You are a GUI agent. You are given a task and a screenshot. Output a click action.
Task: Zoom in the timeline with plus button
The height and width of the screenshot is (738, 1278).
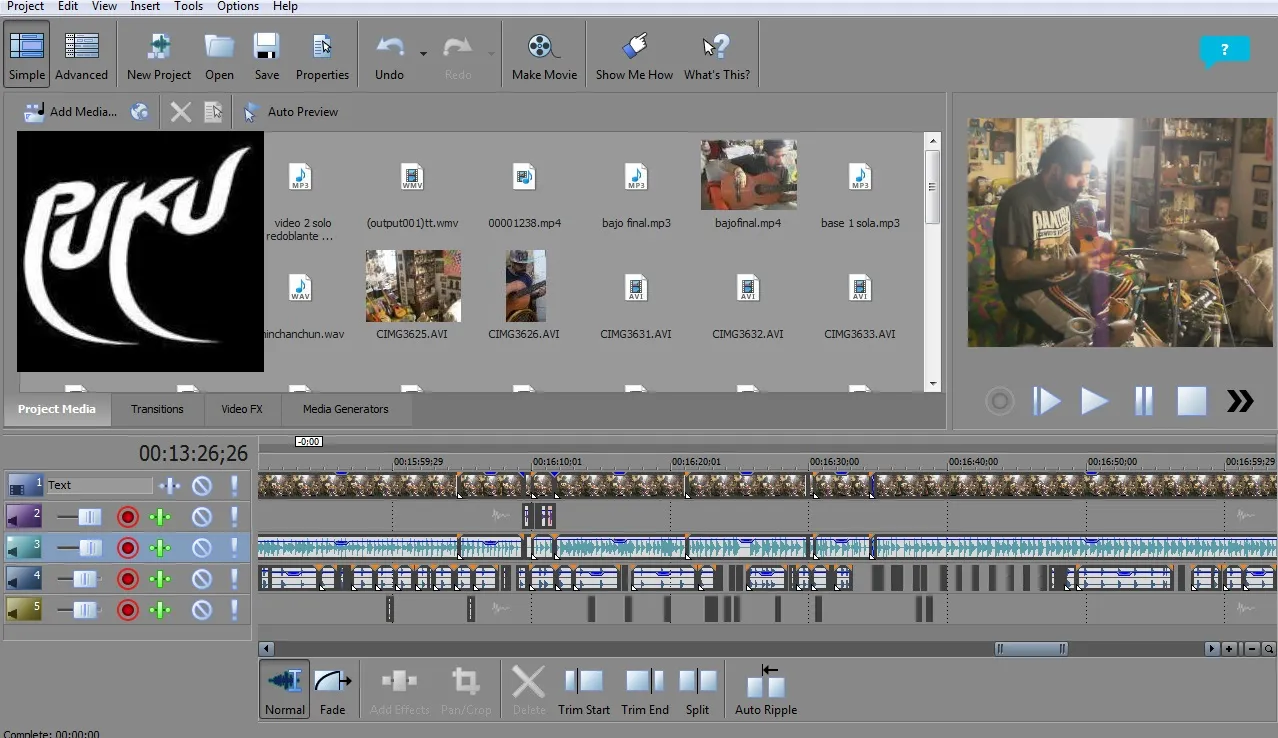1230,649
